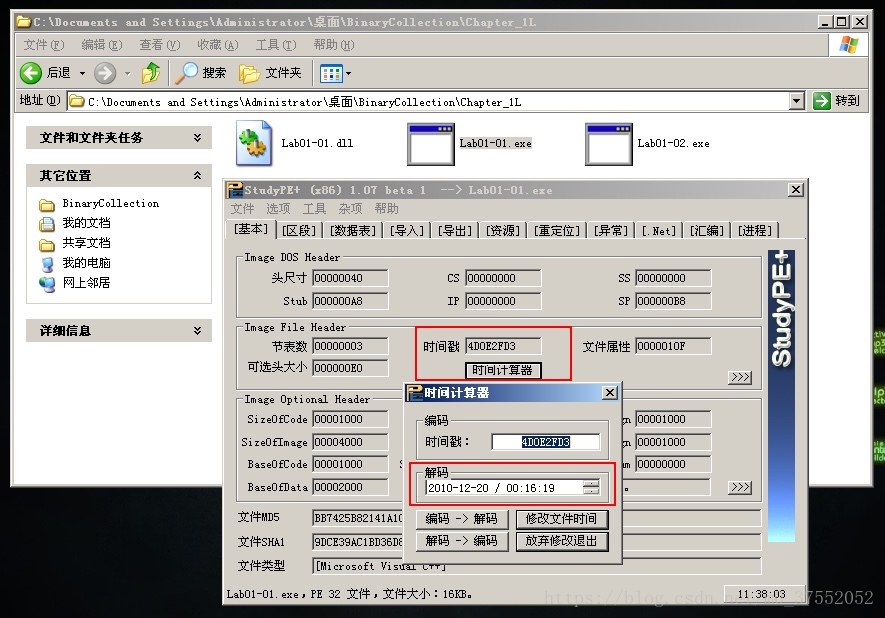The width and height of the screenshot is (885, 618).
Task: Select the Lab01-01.dll file icon
Action: pos(253,143)
